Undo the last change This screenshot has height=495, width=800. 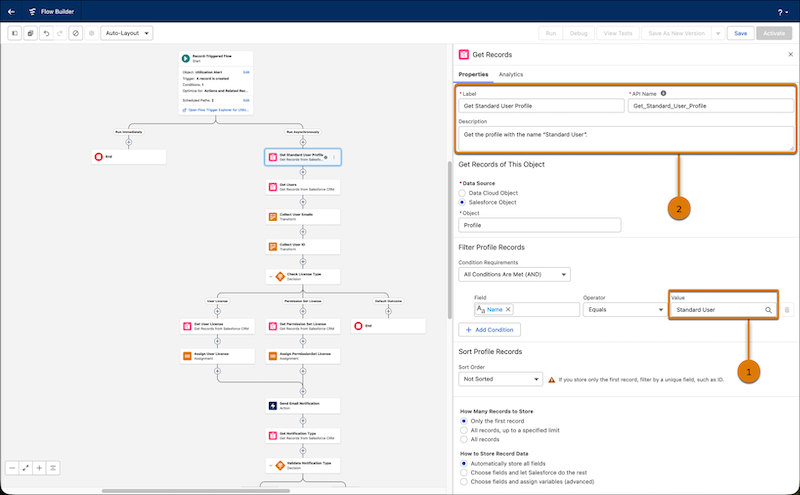coord(46,33)
